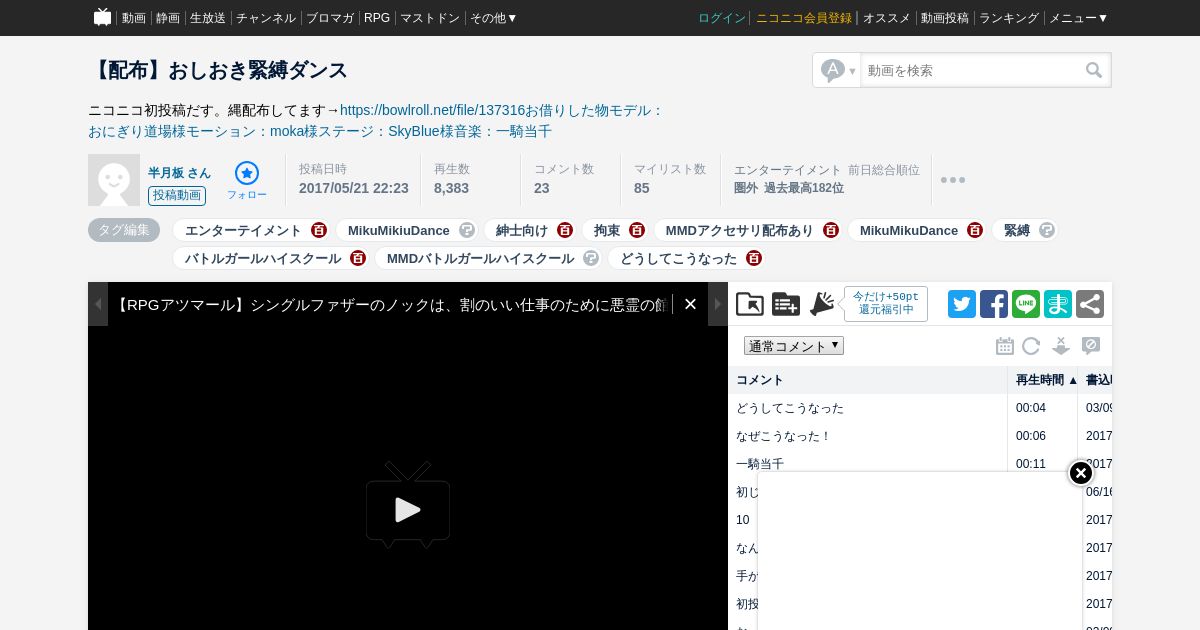1200x630 pixels.
Task: Dismiss the RPGアツマール banner
Action: 690,304
